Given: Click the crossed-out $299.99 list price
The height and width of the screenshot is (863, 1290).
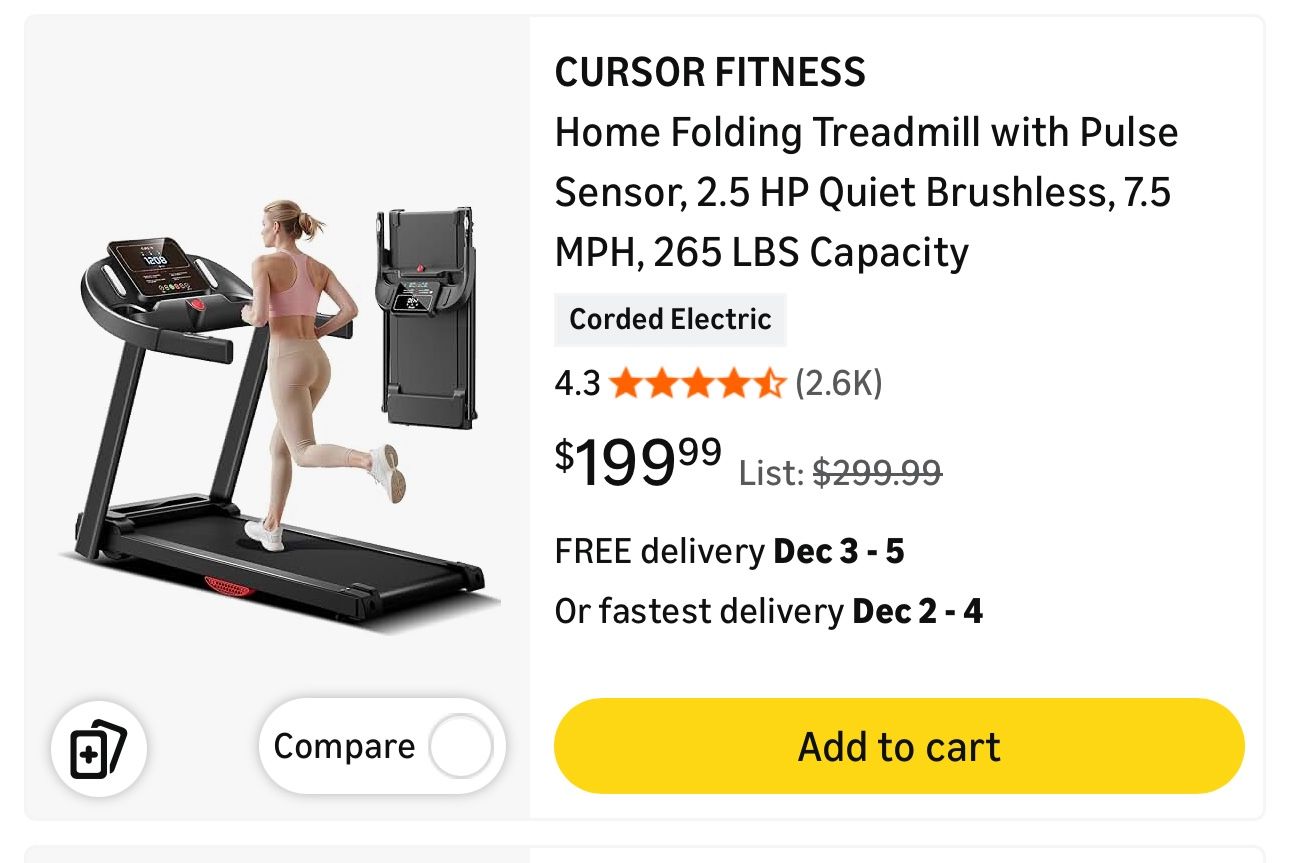Looking at the screenshot, I should pos(877,474).
